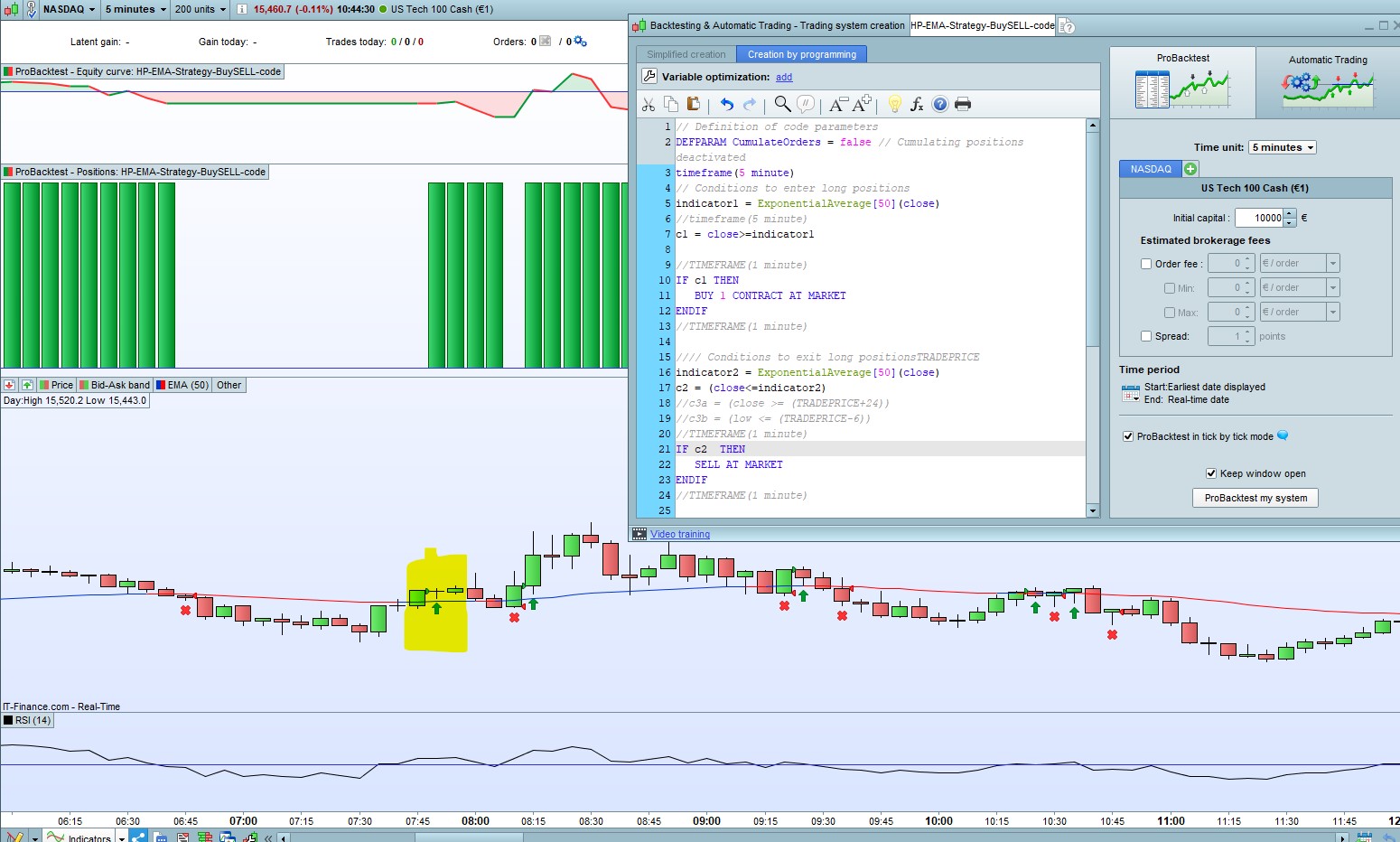
Task: Undo the last code edit
Action: tap(726, 104)
